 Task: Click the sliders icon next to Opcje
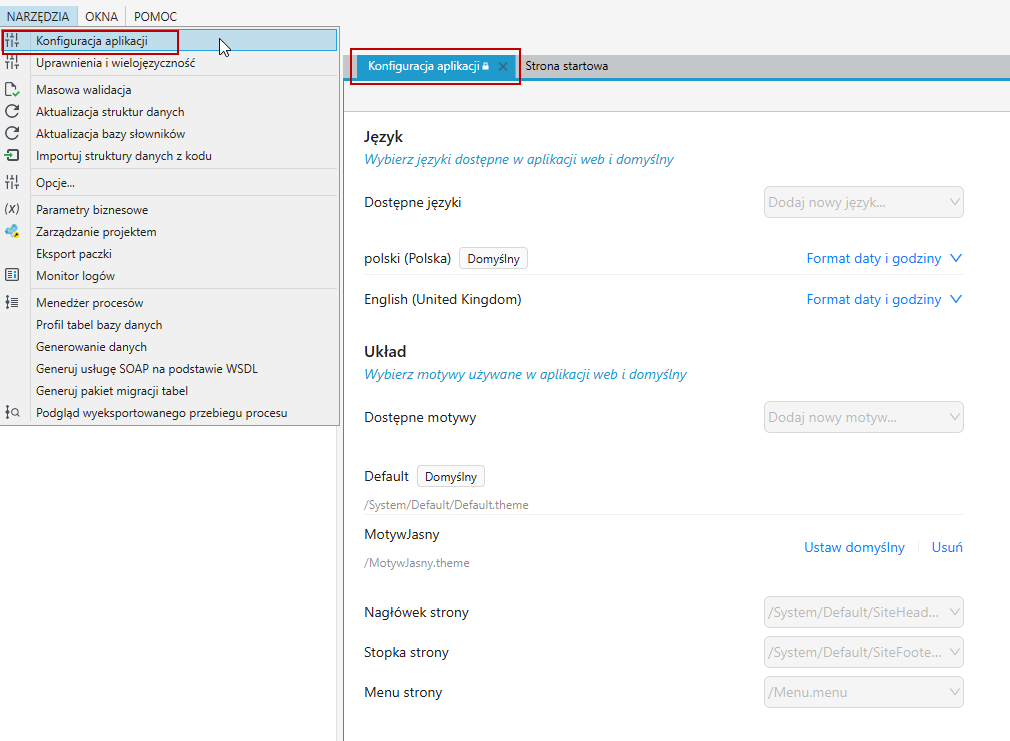(x=12, y=182)
